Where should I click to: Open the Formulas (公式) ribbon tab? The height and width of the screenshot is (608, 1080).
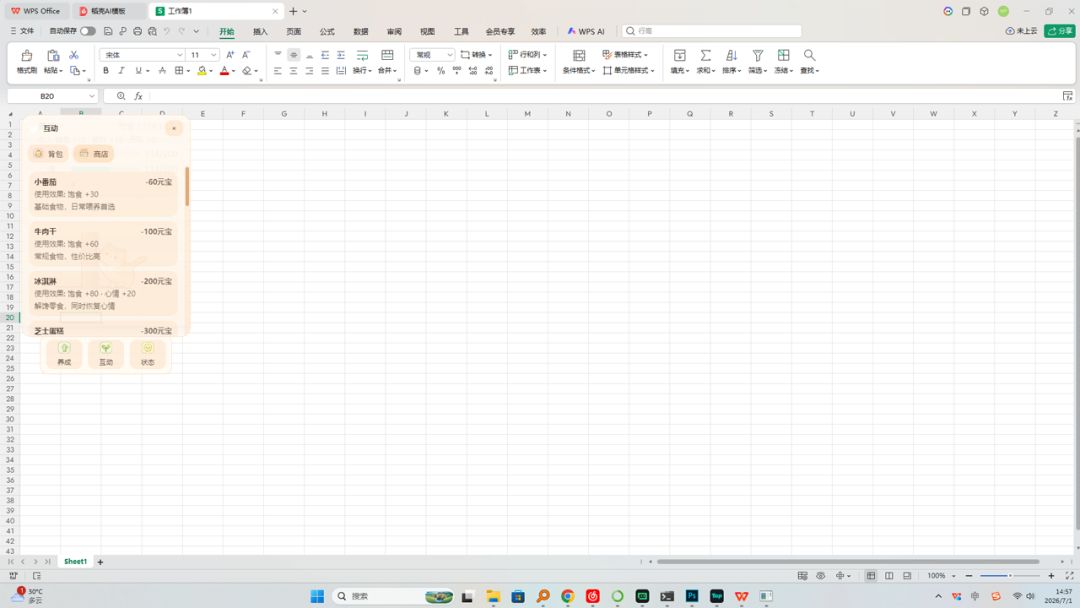pyautogui.click(x=327, y=32)
